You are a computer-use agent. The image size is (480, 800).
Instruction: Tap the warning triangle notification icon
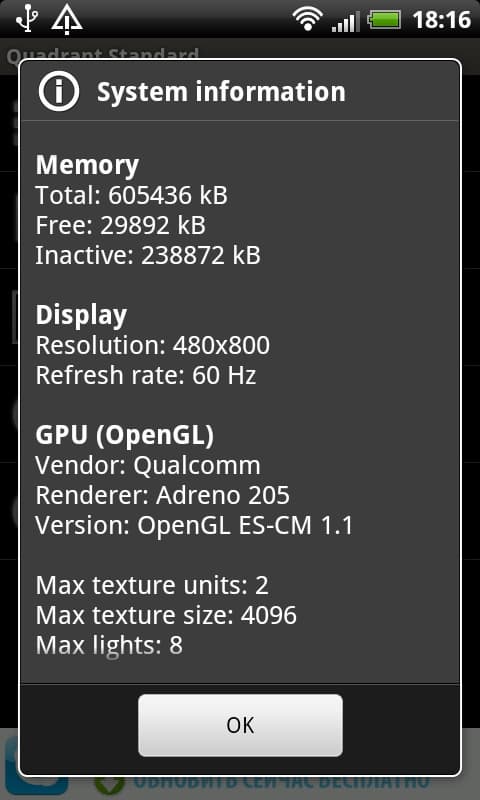67,19
